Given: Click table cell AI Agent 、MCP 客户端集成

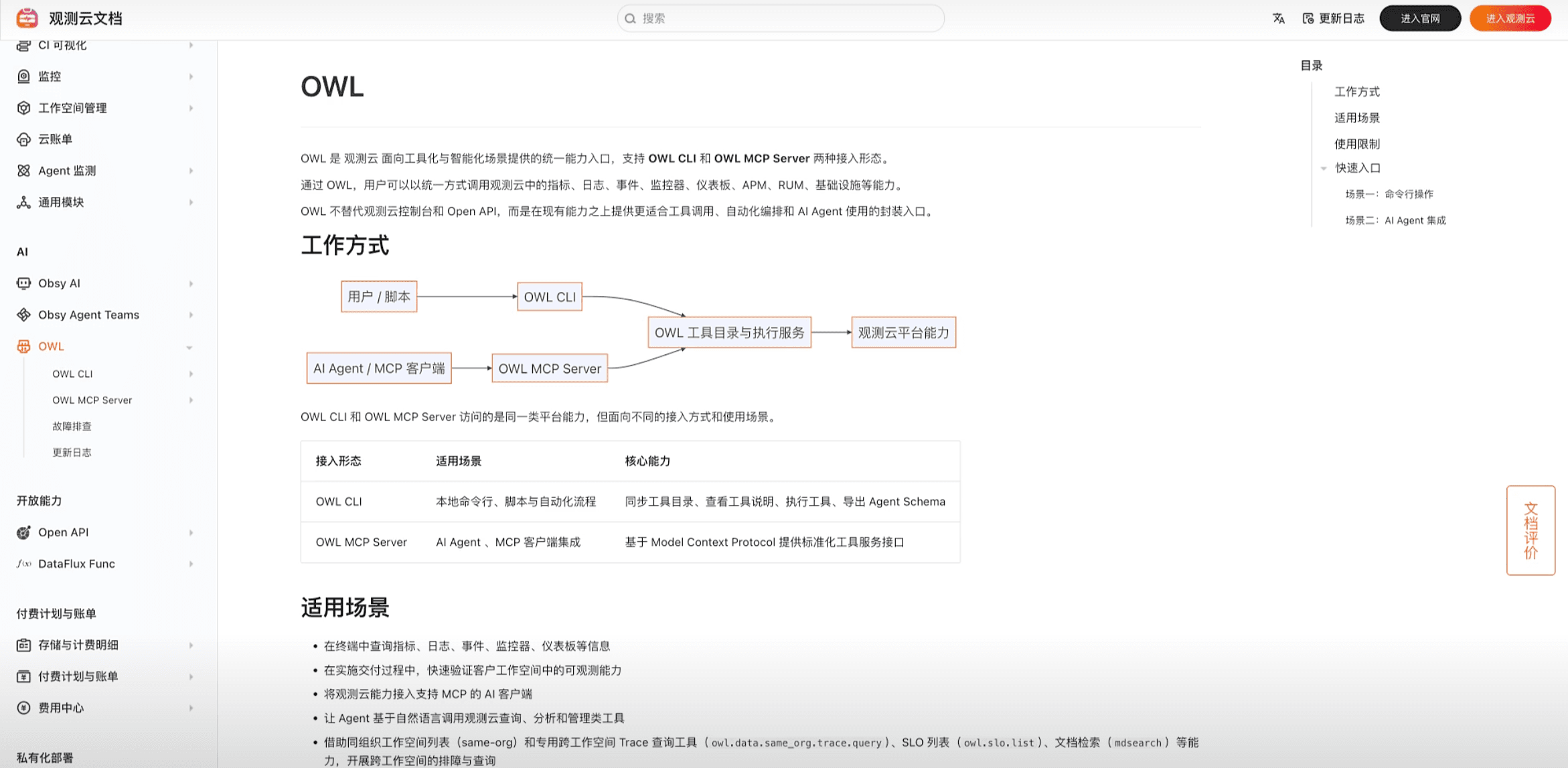Looking at the screenshot, I should tap(508, 542).
